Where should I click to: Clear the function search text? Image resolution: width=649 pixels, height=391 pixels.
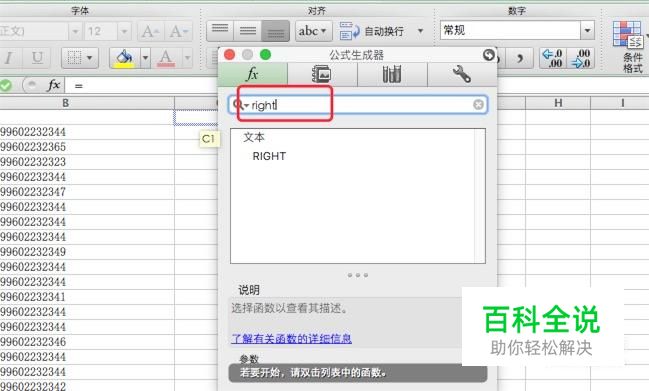[478, 105]
